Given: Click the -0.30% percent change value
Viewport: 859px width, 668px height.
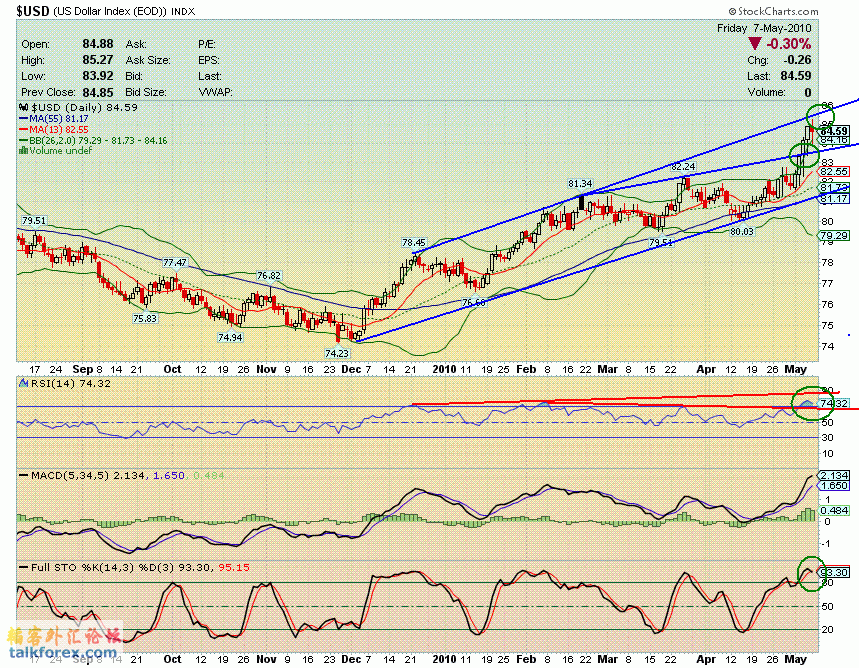Looking at the screenshot, I should pos(788,44).
